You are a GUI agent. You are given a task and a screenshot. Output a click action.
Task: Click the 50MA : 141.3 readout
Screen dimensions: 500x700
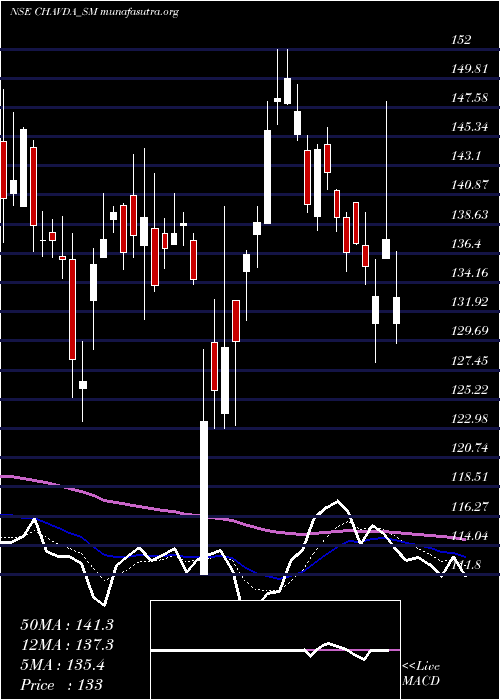pyautogui.click(x=67, y=625)
